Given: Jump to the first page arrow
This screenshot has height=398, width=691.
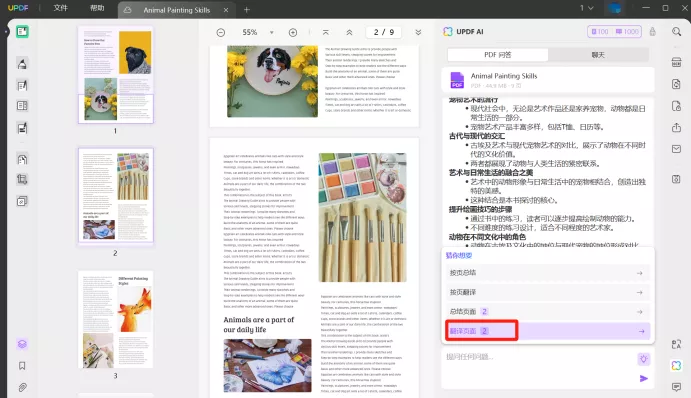Looking at the screenshot, I should [x=326, y=32].
